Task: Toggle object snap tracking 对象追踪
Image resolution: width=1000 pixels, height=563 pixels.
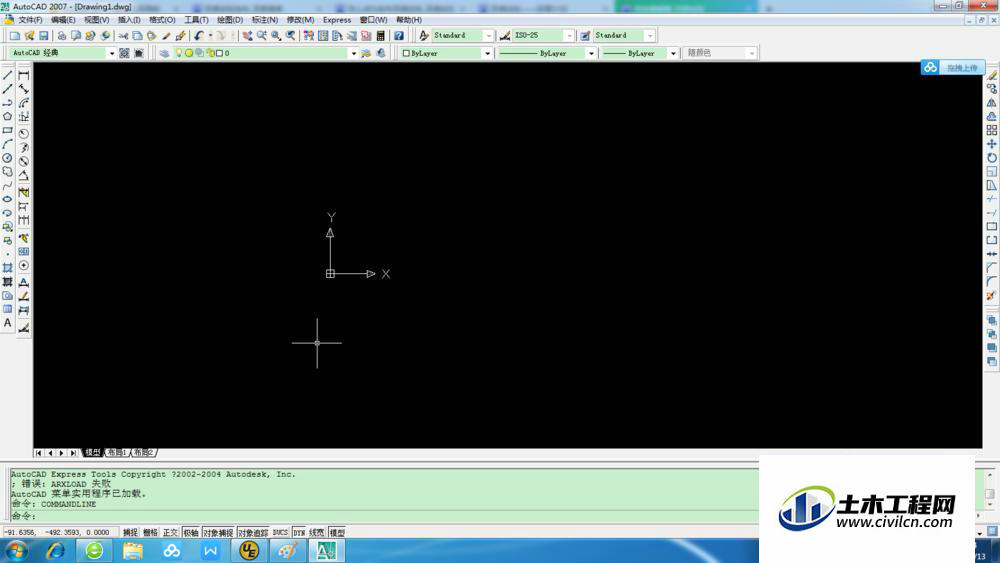Action: 253,532
